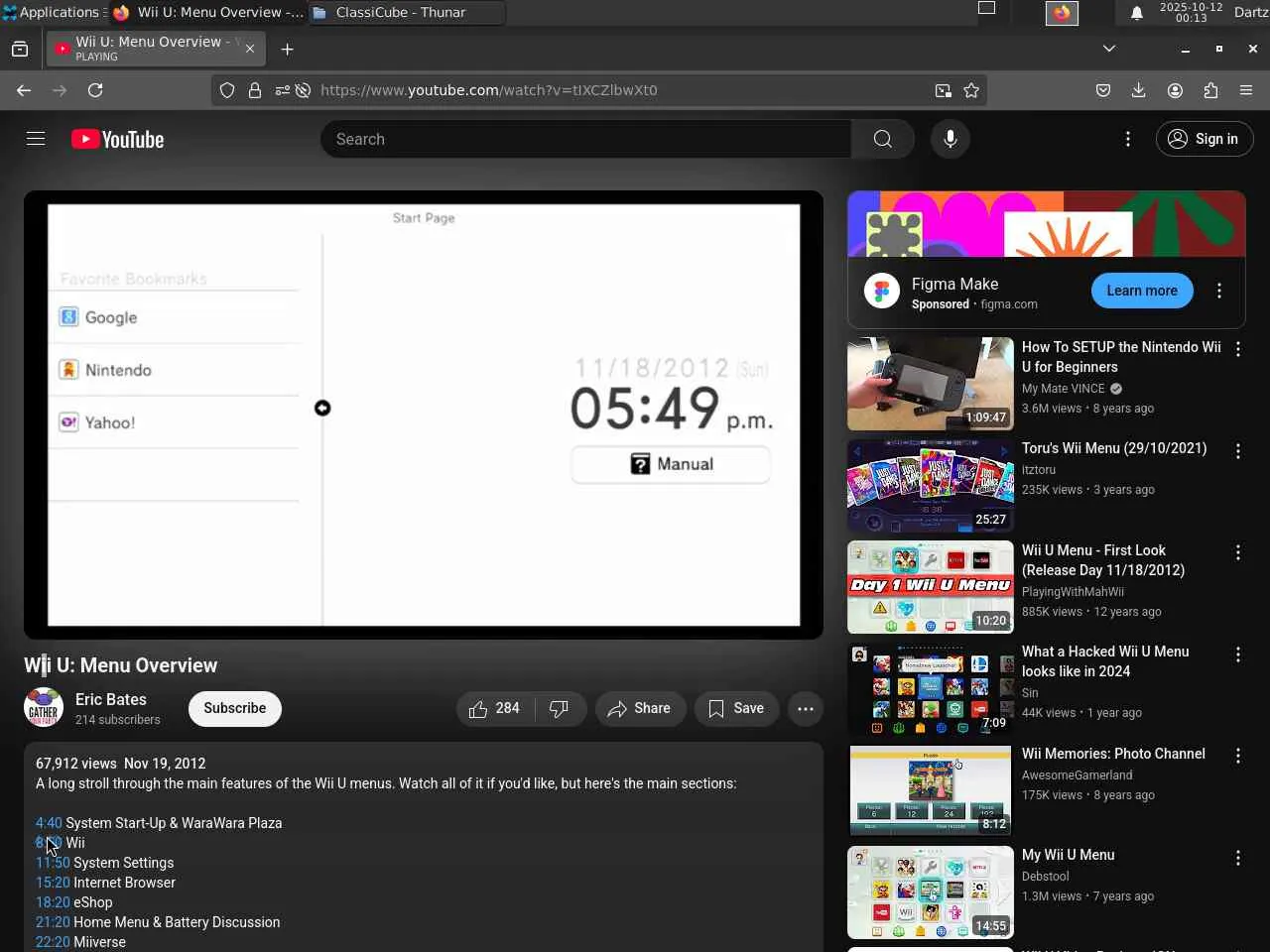View site security padlock info

(x=255, y=90)
